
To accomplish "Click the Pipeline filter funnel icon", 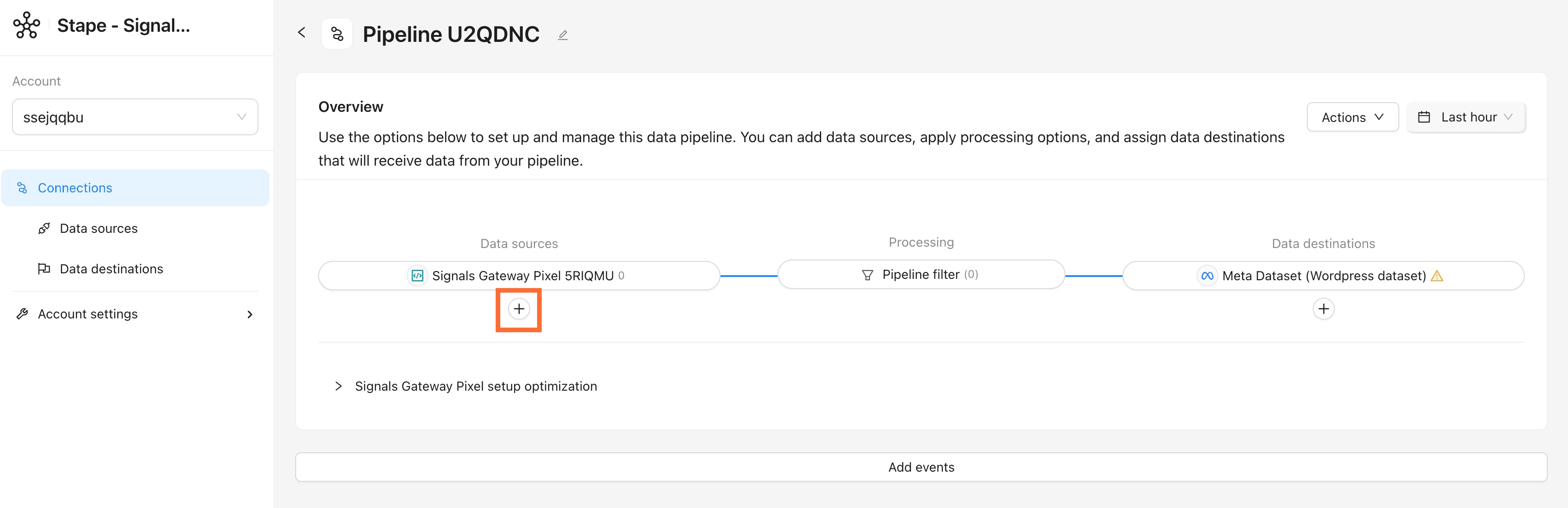I will coord(867,275).
